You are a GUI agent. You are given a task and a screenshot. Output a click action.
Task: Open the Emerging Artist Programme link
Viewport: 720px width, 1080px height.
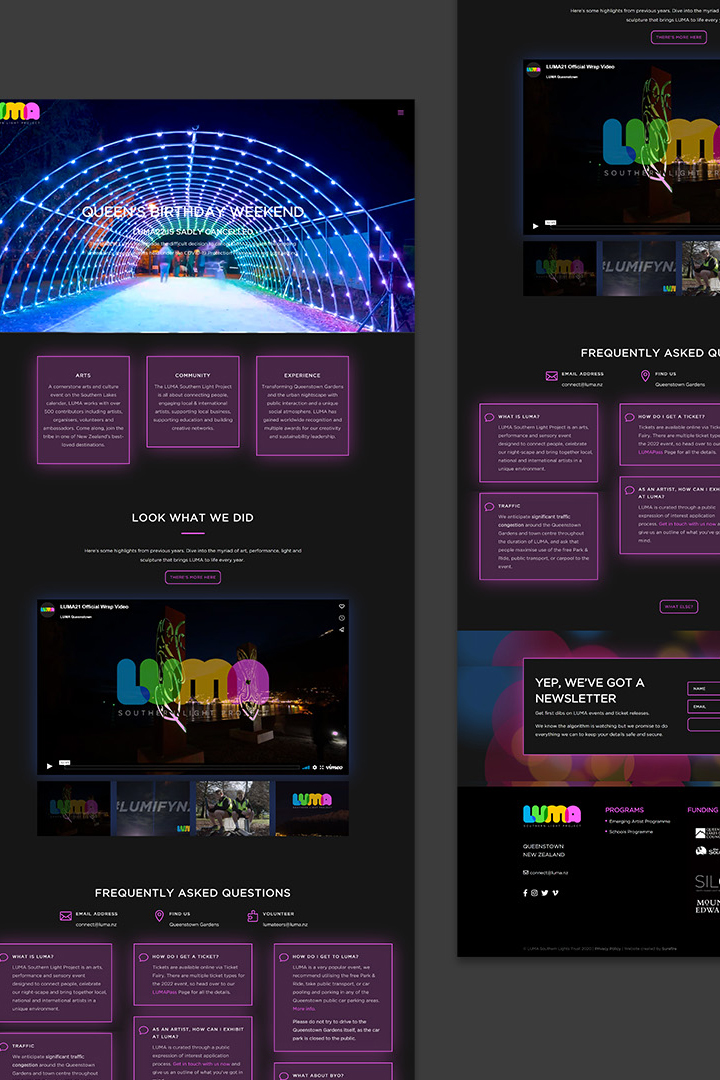tap(639, 821)
